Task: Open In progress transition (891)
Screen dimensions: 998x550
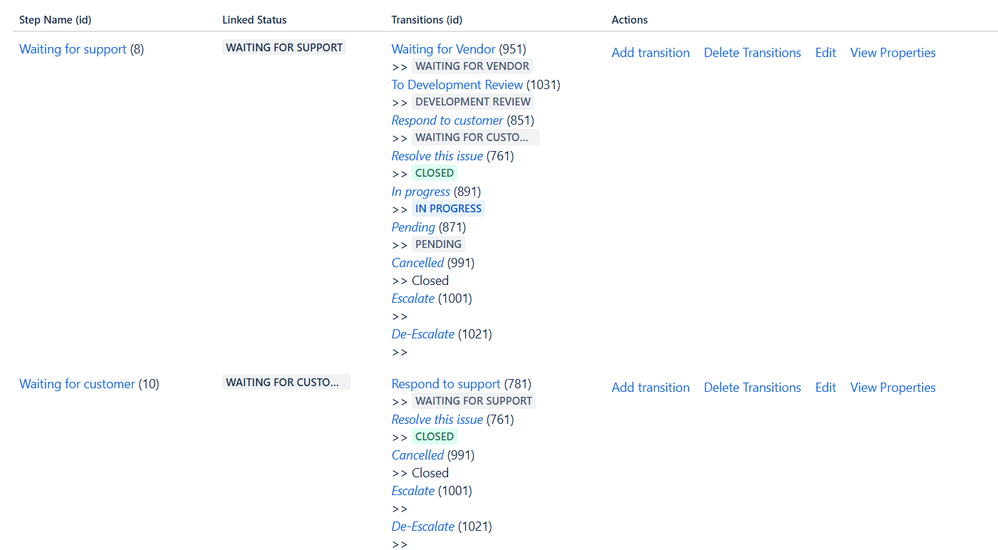Action: pyautogui.click(x=421, y=192)
